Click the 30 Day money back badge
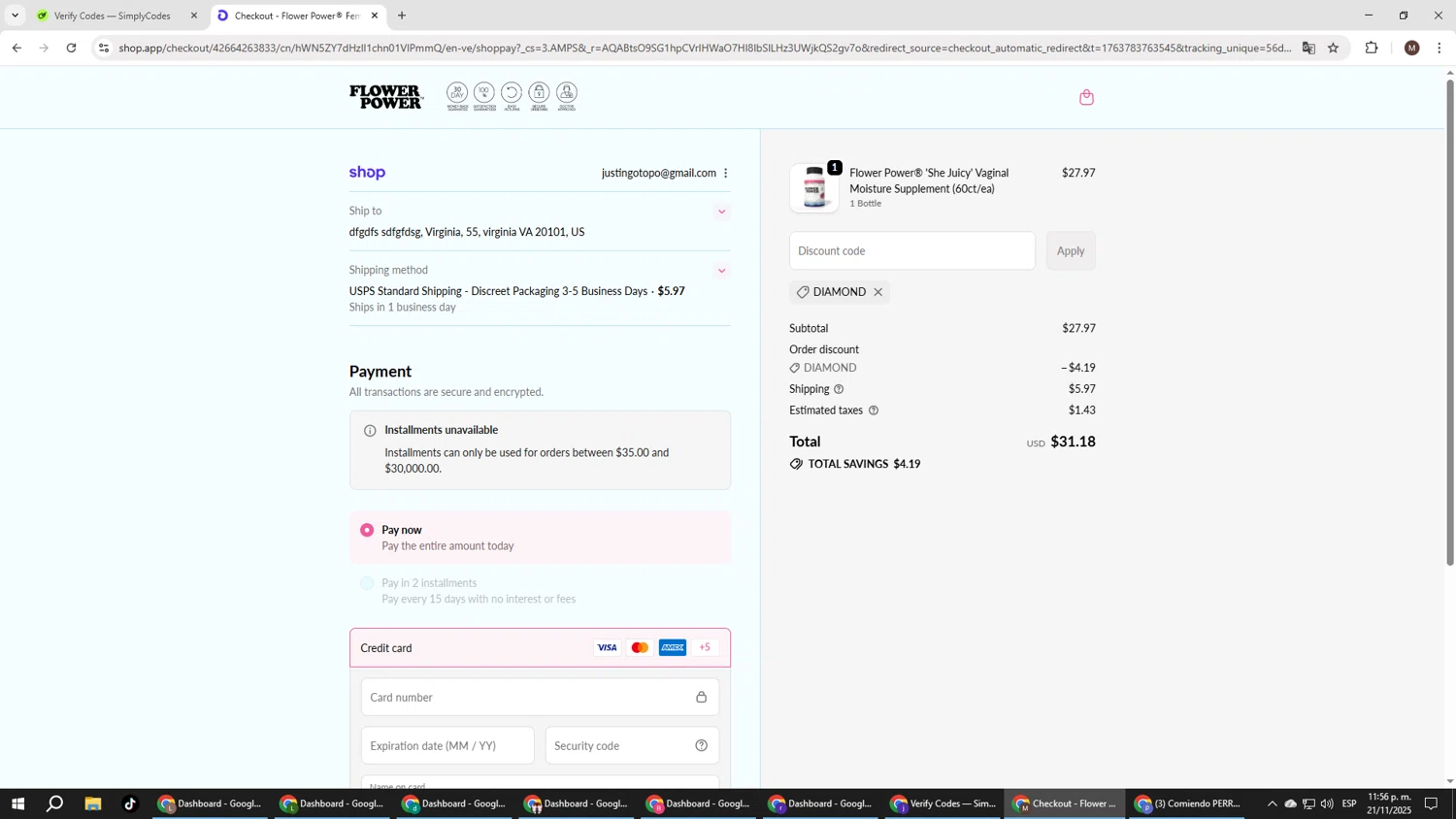The width and height of the screenshot is (1456, 819). [457, 96]
